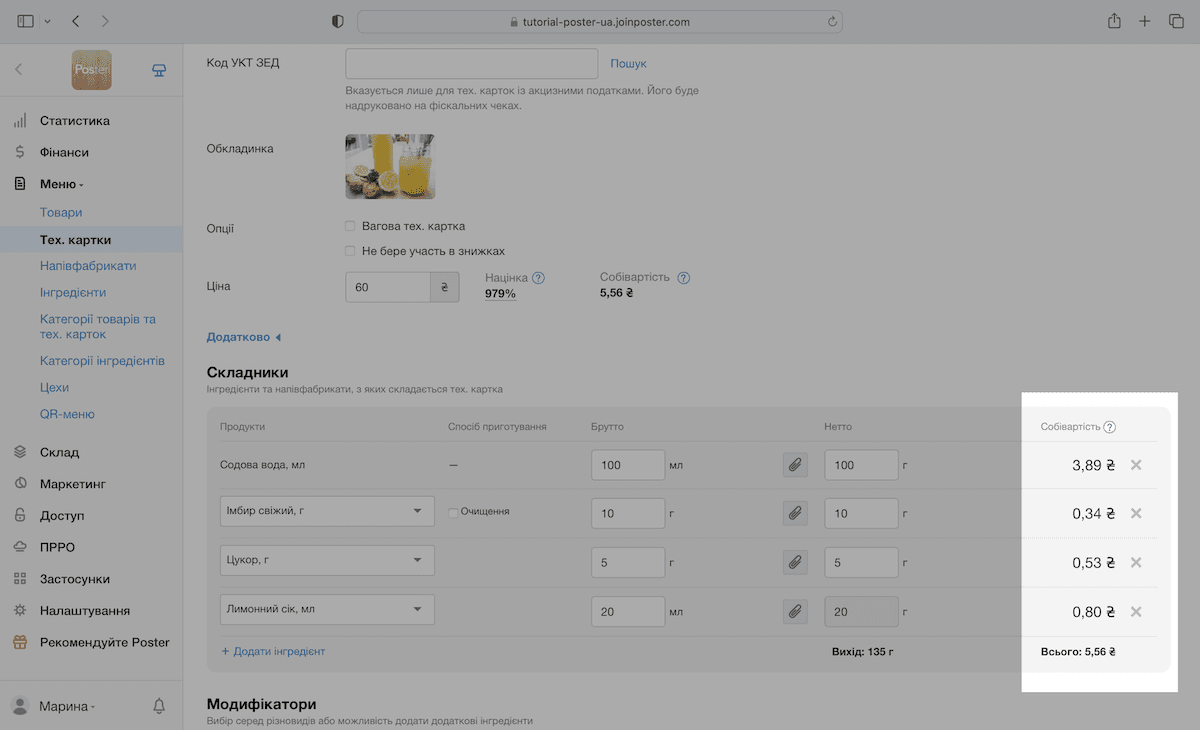Click the Пошук link next to code field
Screen dimensions: 1200x730
(629, 64)
